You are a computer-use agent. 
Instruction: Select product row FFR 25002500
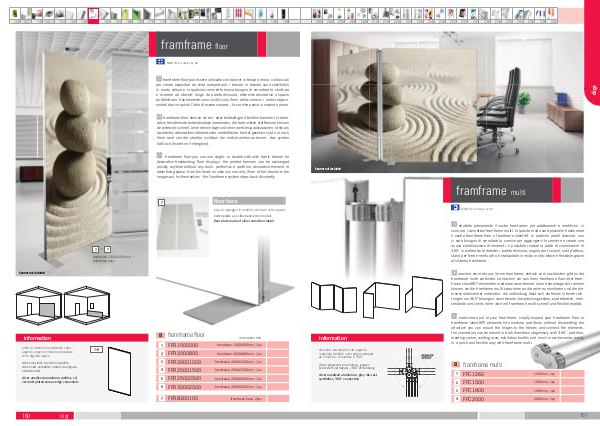click(x=223, y=378)
